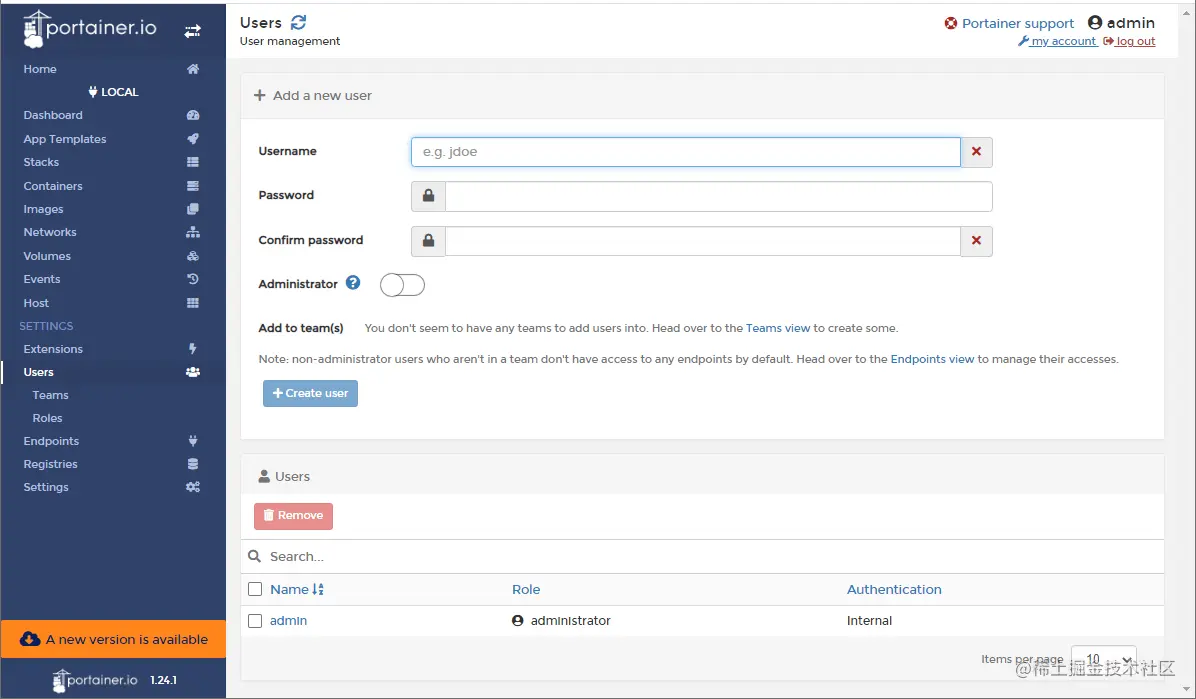Open Stacks in the sidebar
Image resolution: width=1196 pixels, height=699 pixels.
coord(41,162)
